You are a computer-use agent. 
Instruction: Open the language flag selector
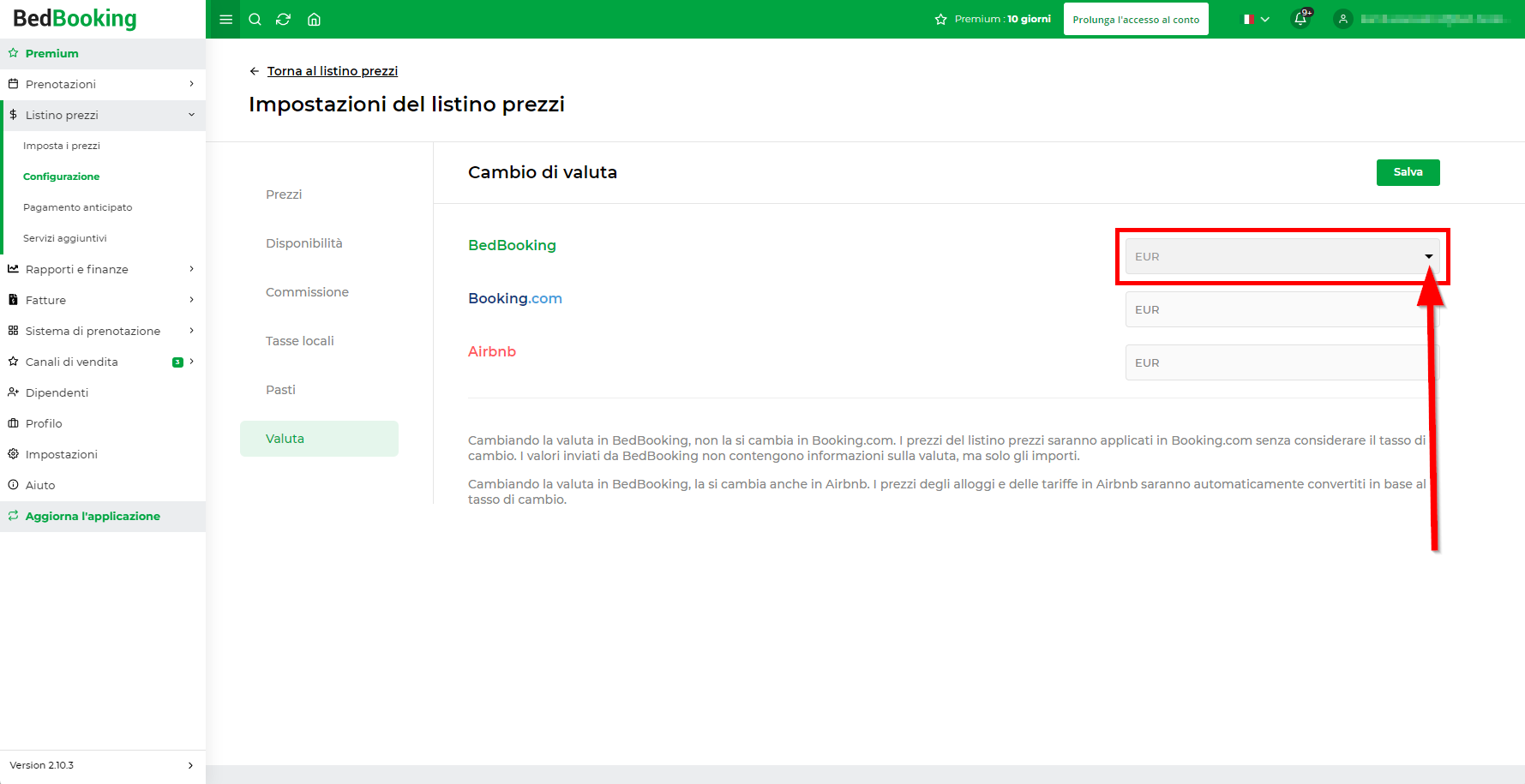coord(1257,19)
